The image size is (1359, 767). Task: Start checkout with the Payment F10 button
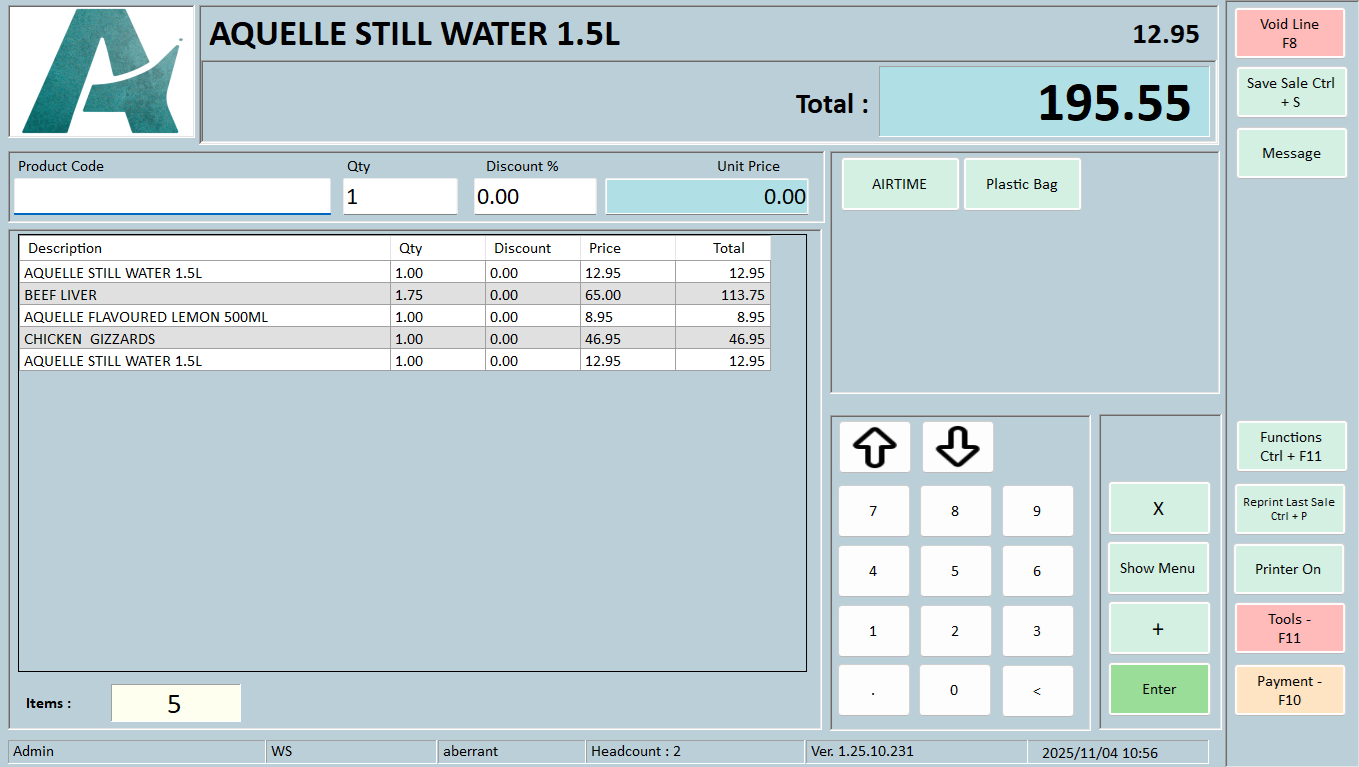pyautogui.click(x=1289, y=690)
